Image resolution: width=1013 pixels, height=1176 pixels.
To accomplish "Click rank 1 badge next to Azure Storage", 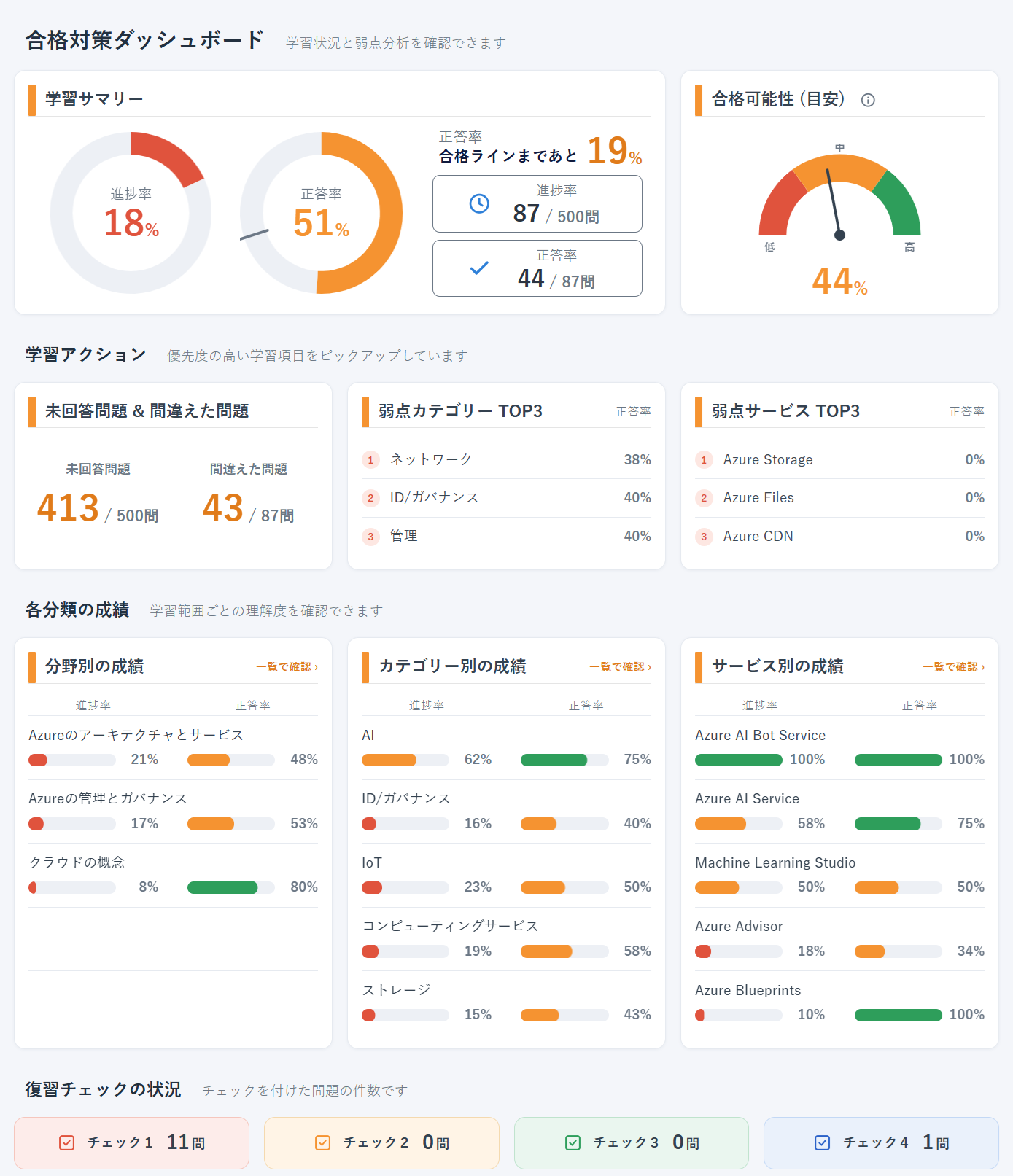I will point(704,460).
